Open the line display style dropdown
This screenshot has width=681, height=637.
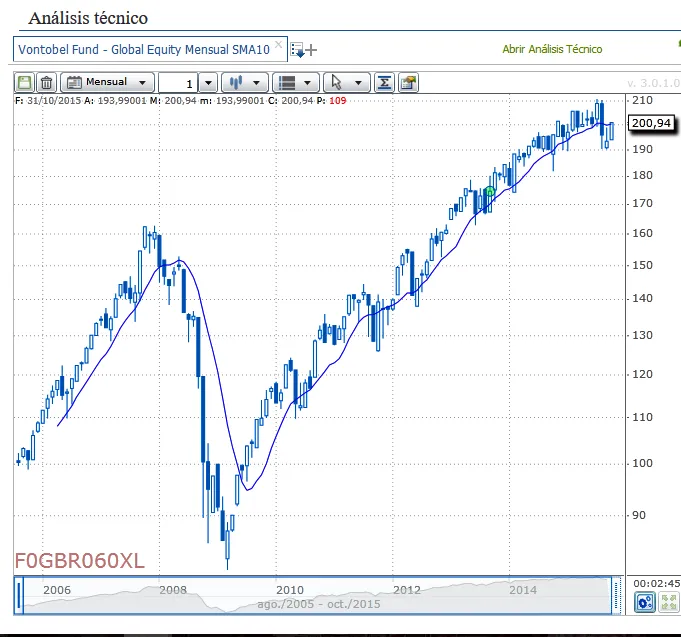coord(296,82)
